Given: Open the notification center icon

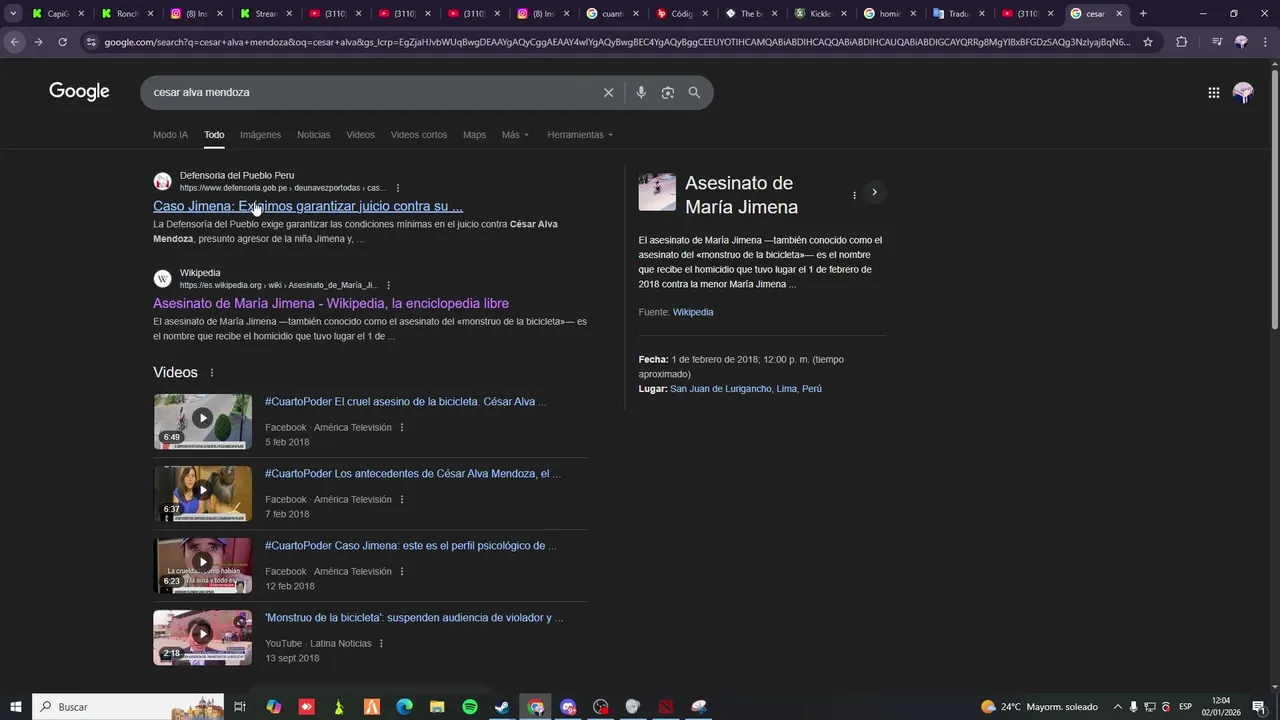Looking at the screenshot, I should click(x=1259, y=707).
